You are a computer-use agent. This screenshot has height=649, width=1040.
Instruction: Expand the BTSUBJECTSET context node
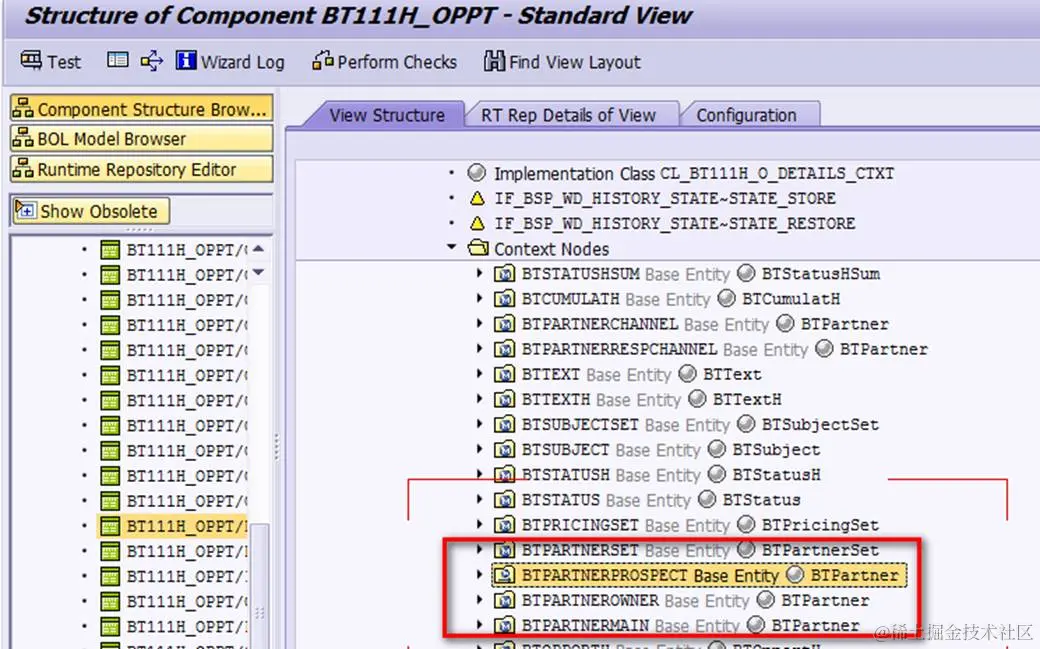(x=479, y=424)
